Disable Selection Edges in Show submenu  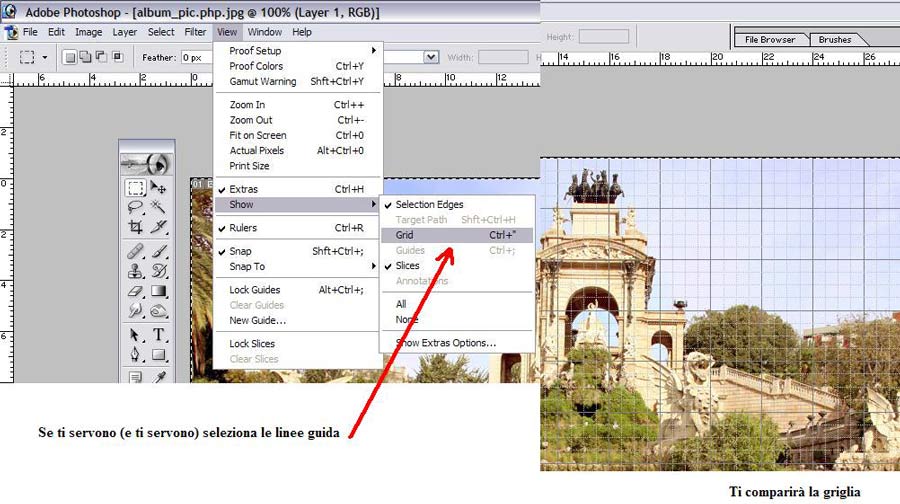point(429,205)
